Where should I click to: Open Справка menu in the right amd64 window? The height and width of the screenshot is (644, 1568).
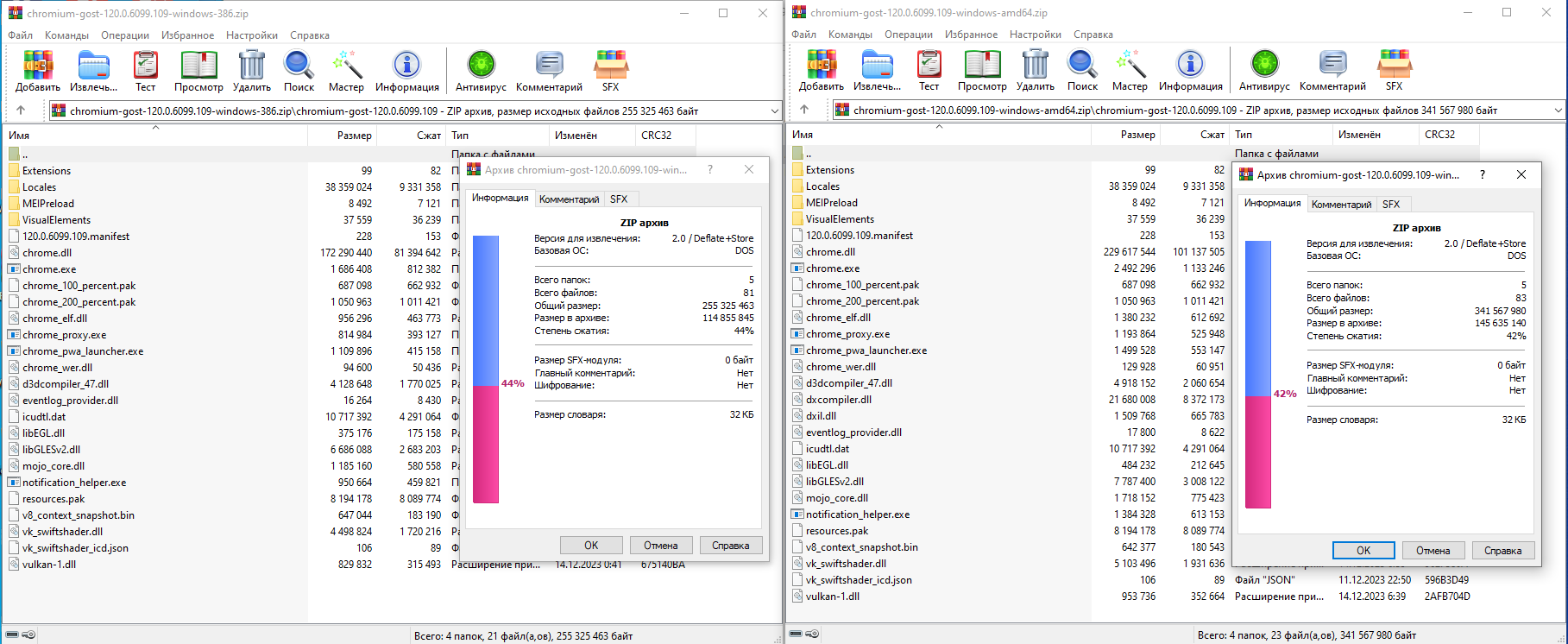pyautogui.click(x=1093, y=35)
